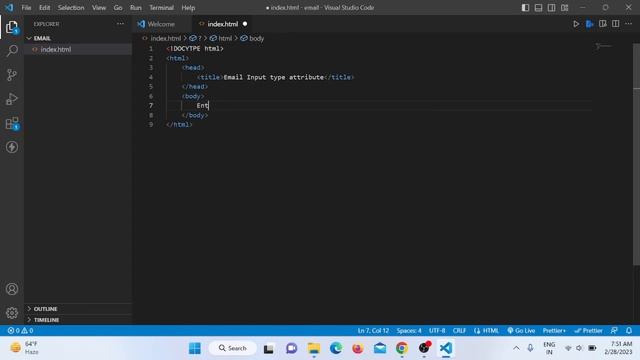Screen dimensions: 640x360
Task: Click the title text on line 4
Action: point(273,77)
